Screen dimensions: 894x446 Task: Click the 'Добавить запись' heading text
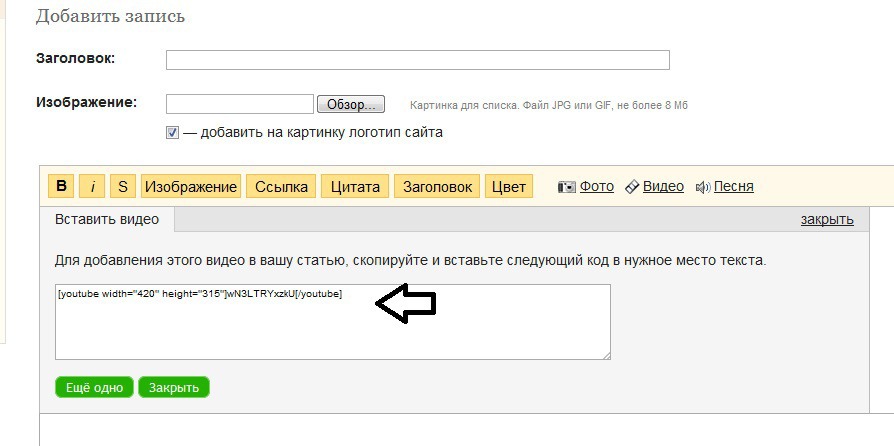110,16
